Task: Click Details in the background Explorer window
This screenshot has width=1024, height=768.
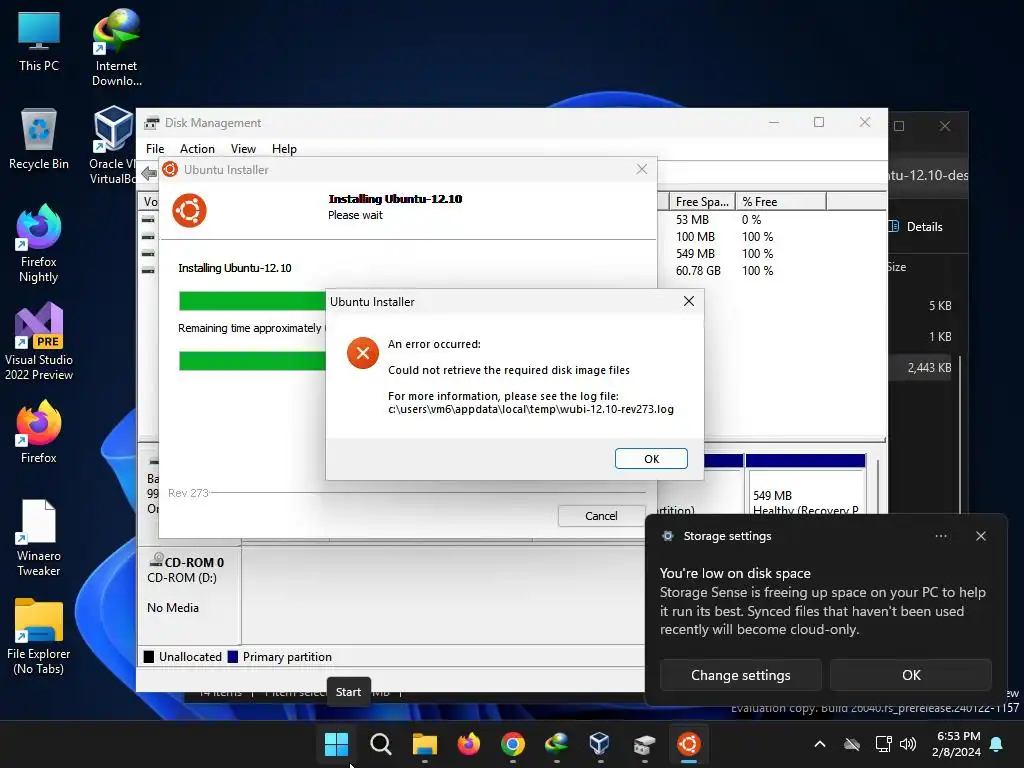Action: point(916,227)
